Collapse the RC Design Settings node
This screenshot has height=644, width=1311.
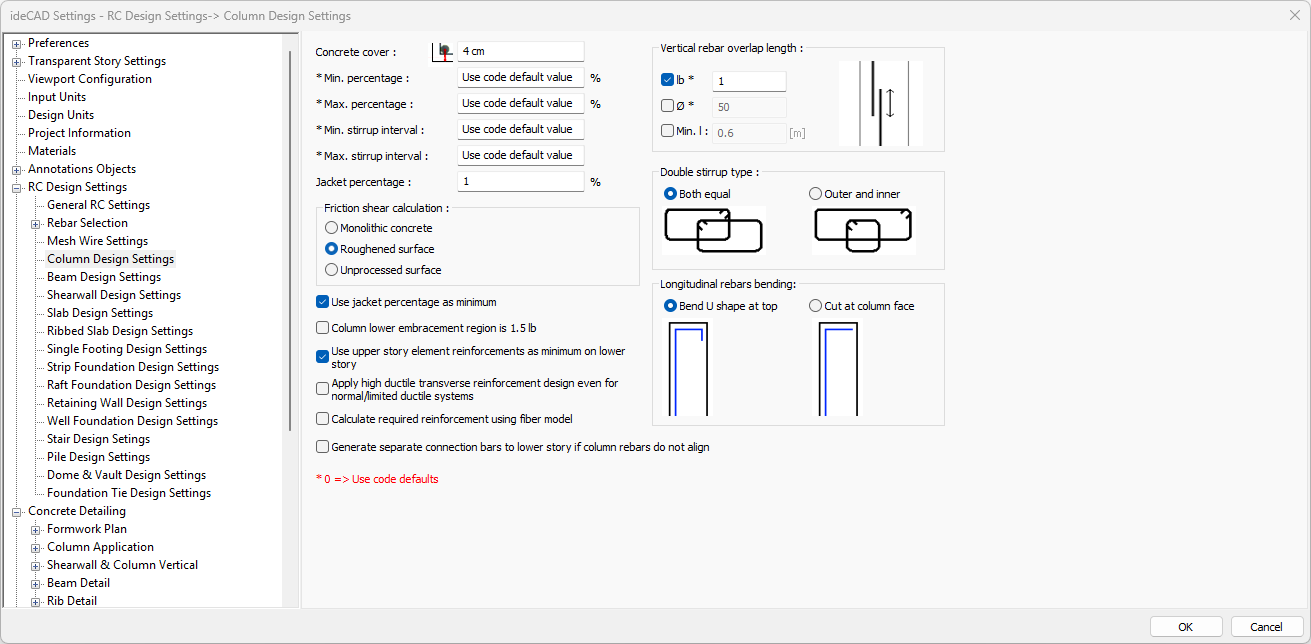[17, 188]
